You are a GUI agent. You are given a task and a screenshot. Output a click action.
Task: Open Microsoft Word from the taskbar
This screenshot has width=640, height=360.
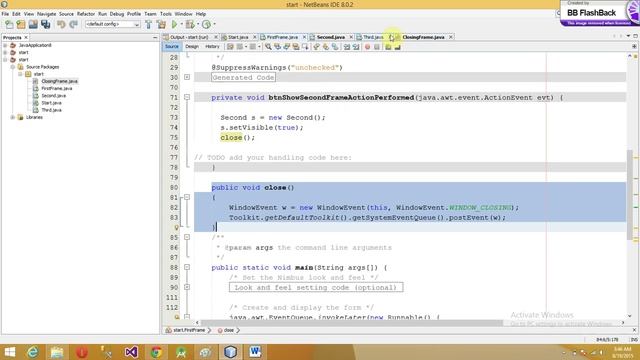point(255,352)
